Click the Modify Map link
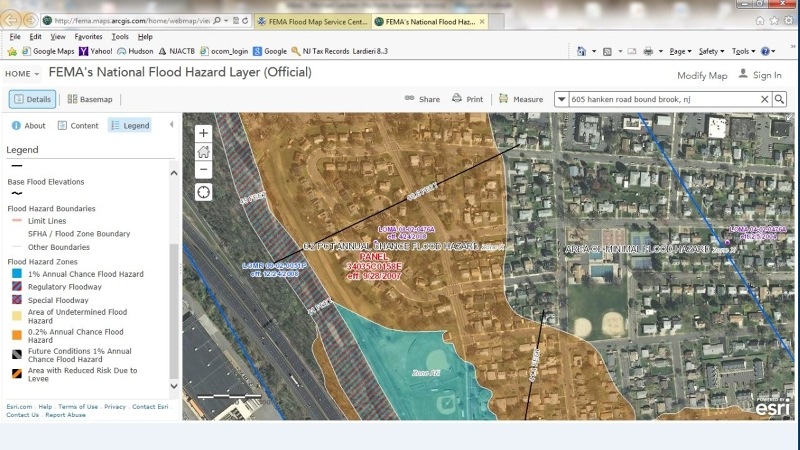 pyautogui.click(x=702, y=76)
